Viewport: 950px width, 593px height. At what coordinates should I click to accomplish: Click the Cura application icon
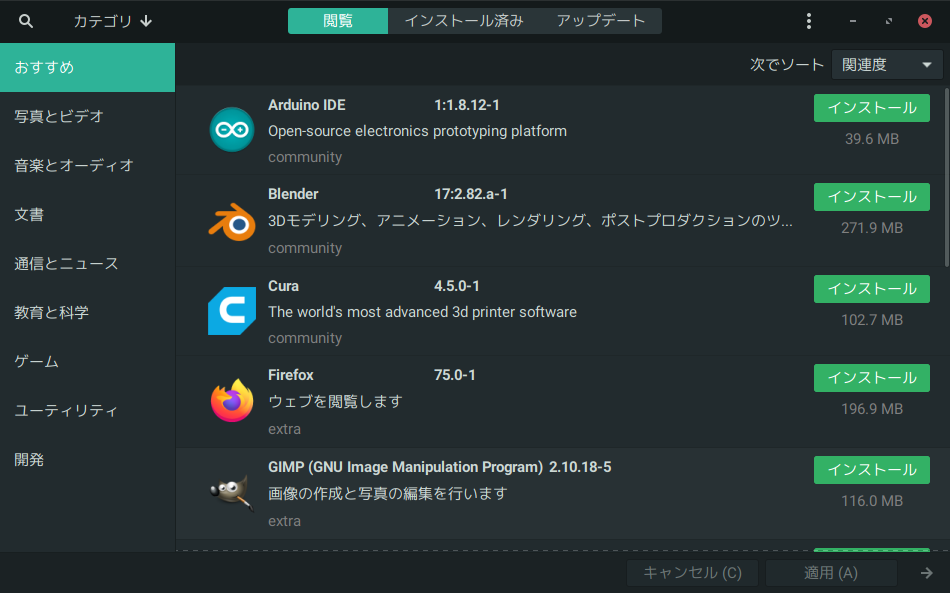[232, 311]
